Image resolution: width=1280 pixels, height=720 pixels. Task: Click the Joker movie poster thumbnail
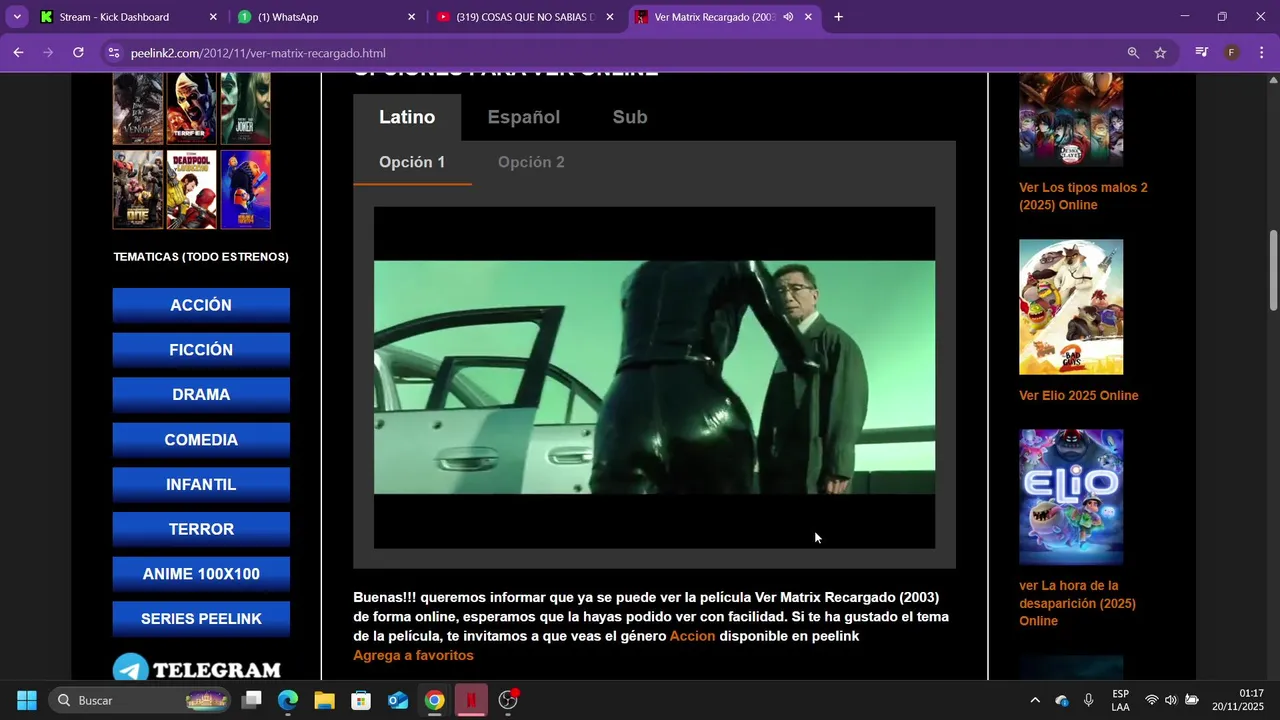coord(245,108)
